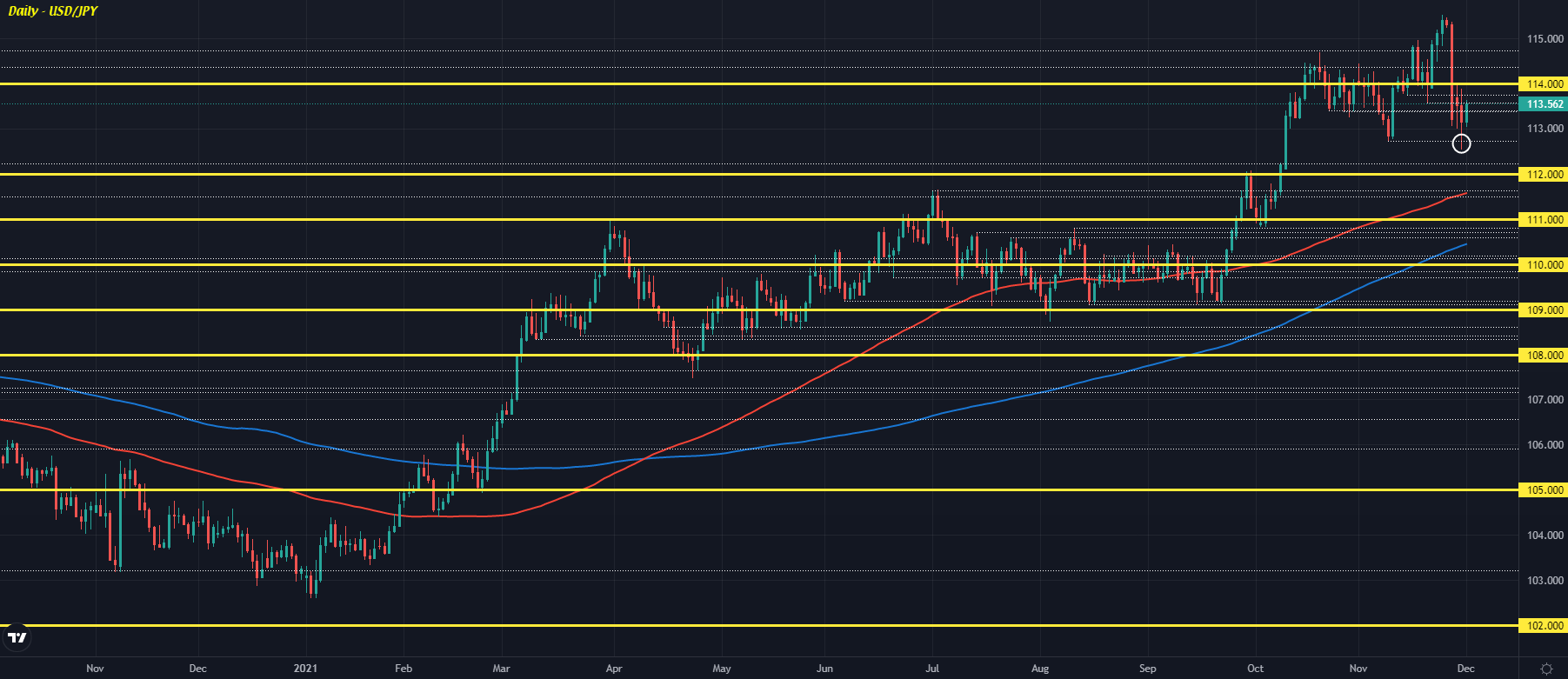Select the 105.000 yellow level label
The height and width of the screenshot is (679, 1568).
point(1544,490)
